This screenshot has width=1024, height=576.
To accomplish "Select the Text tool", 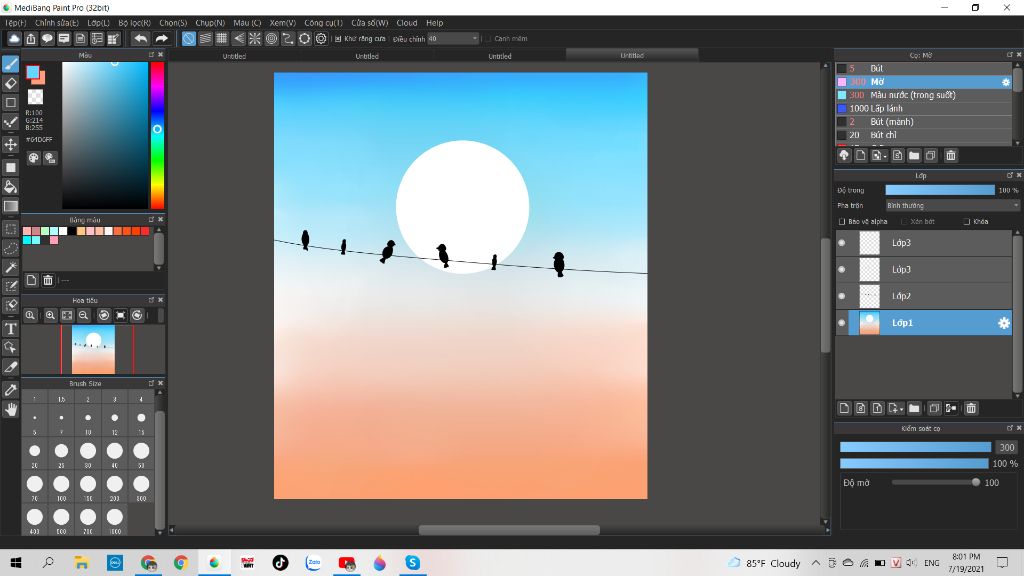I will click(10, 328).
